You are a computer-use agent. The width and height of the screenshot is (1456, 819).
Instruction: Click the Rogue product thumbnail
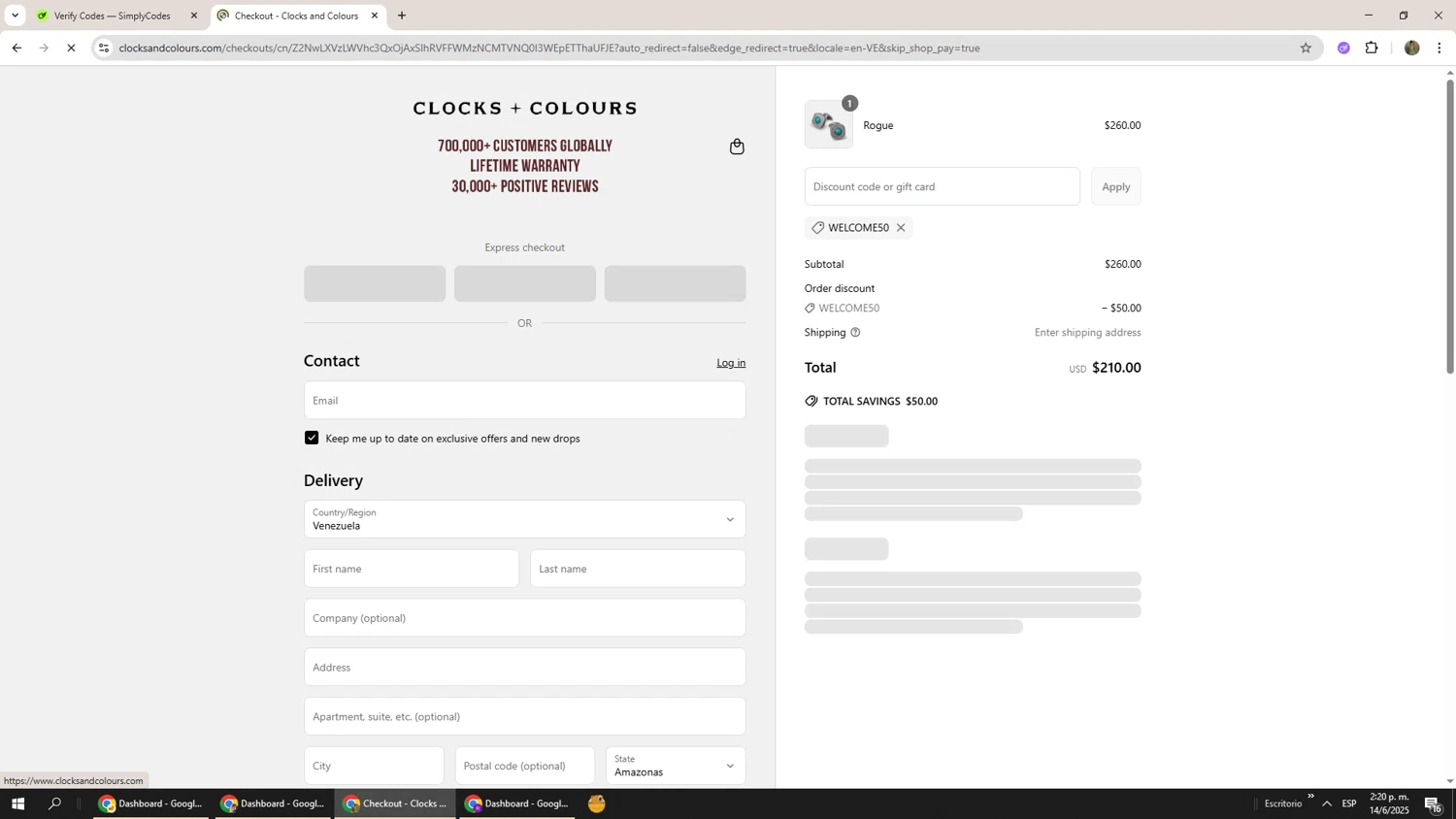point(829,125)
